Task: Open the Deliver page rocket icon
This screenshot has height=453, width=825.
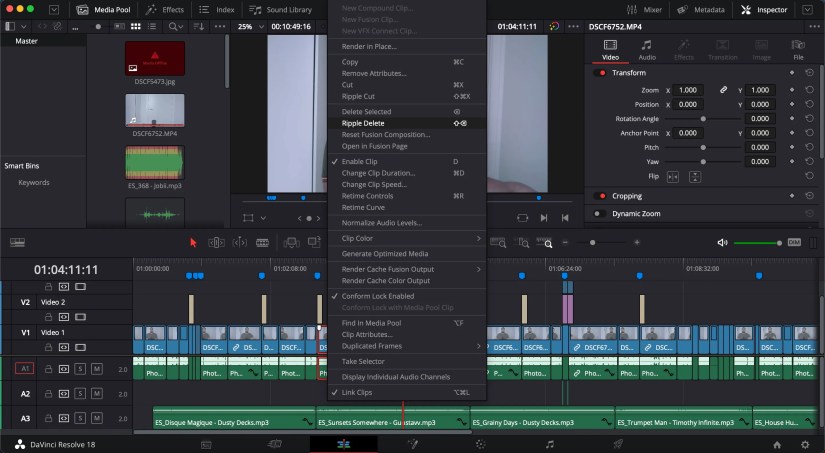Action: pyautogui.click(x=618, y=445)
